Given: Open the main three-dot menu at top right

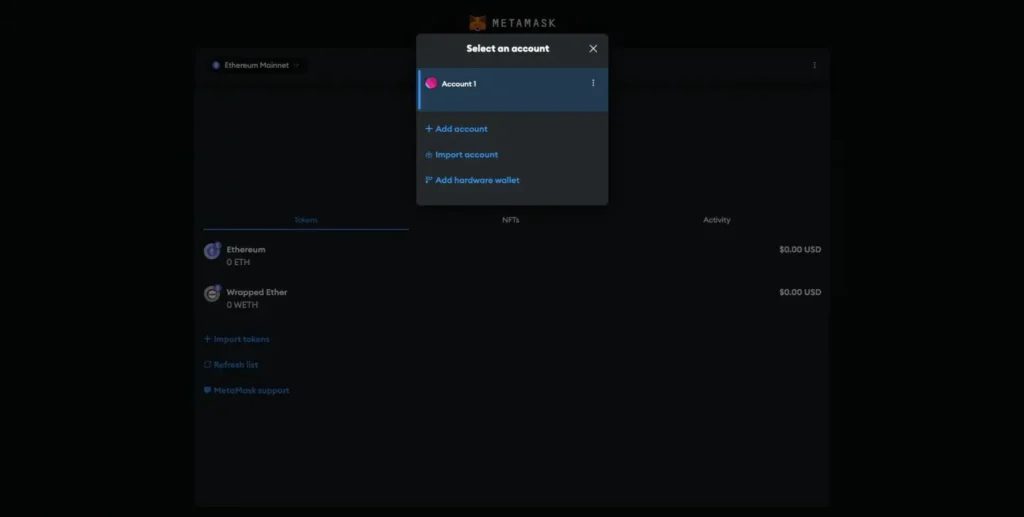Looking at the screenshot, I should tap(814, 65).
